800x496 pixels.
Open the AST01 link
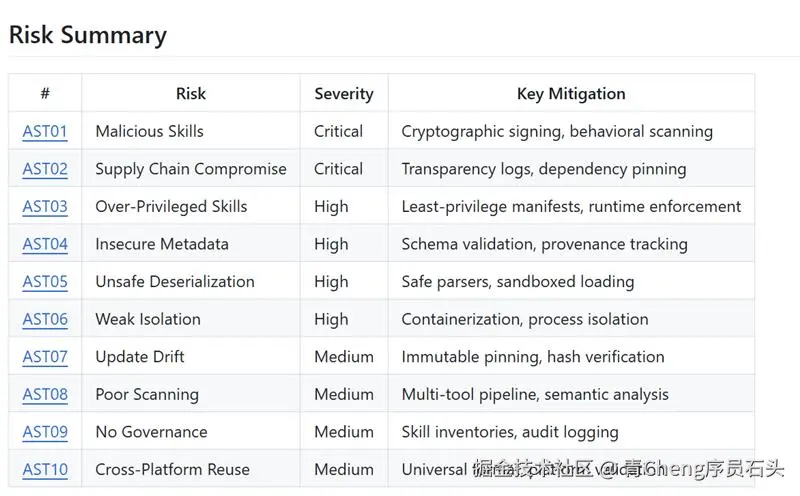tap(45, 131)
